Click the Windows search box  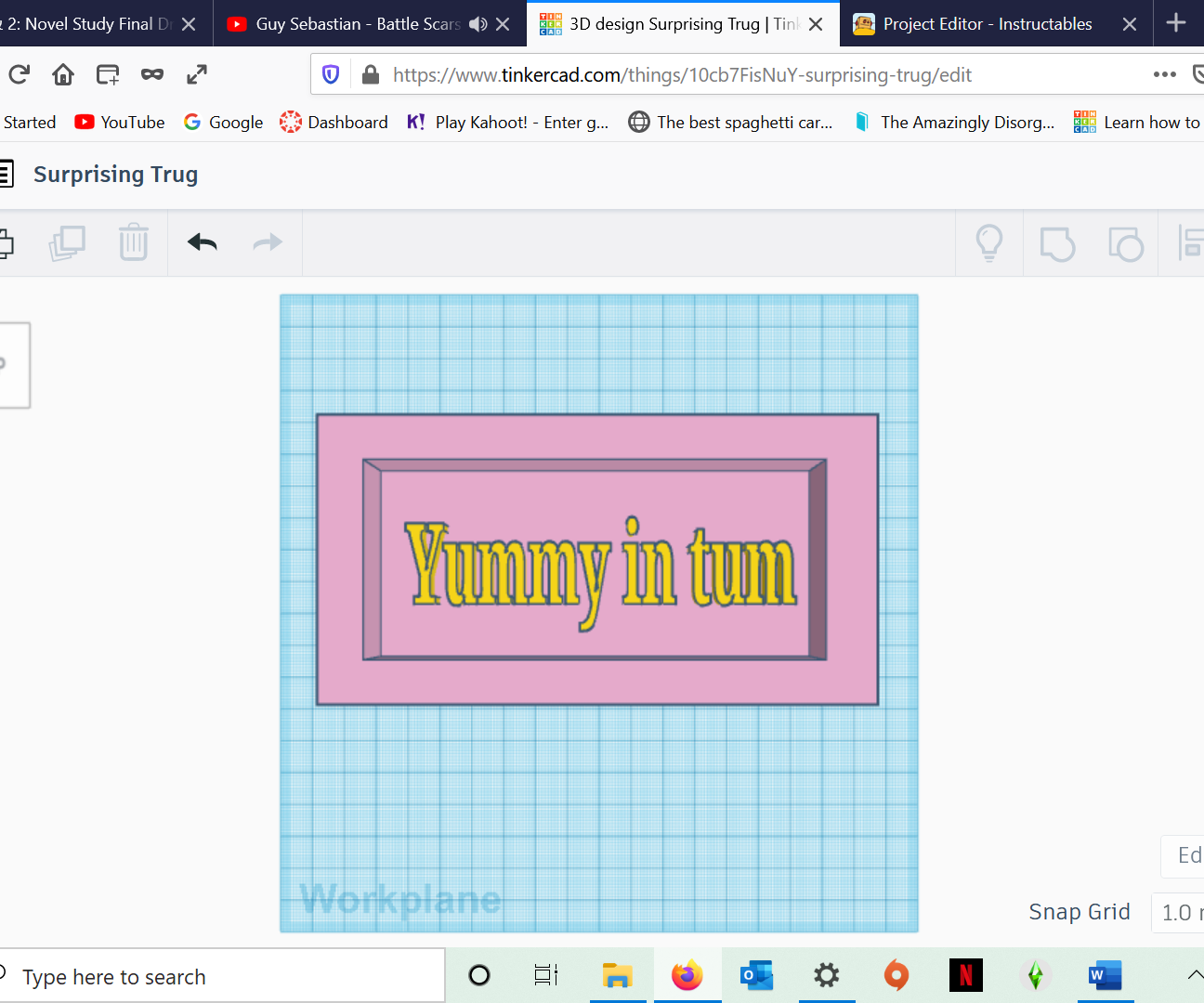tap(223, 976)
